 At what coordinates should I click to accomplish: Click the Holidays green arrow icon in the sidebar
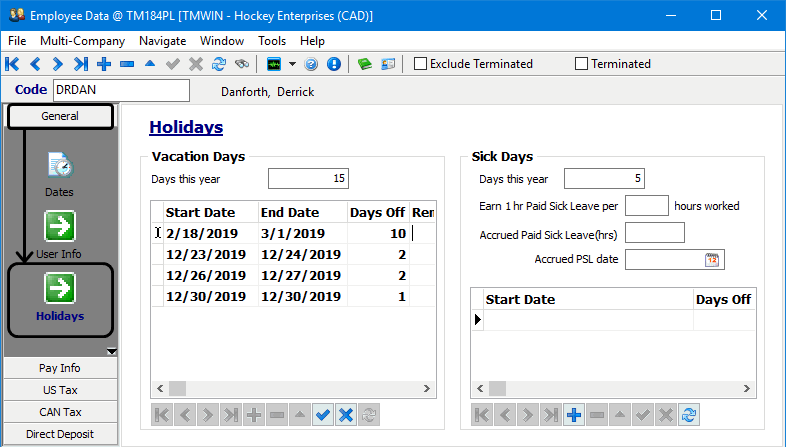point(60,287)
